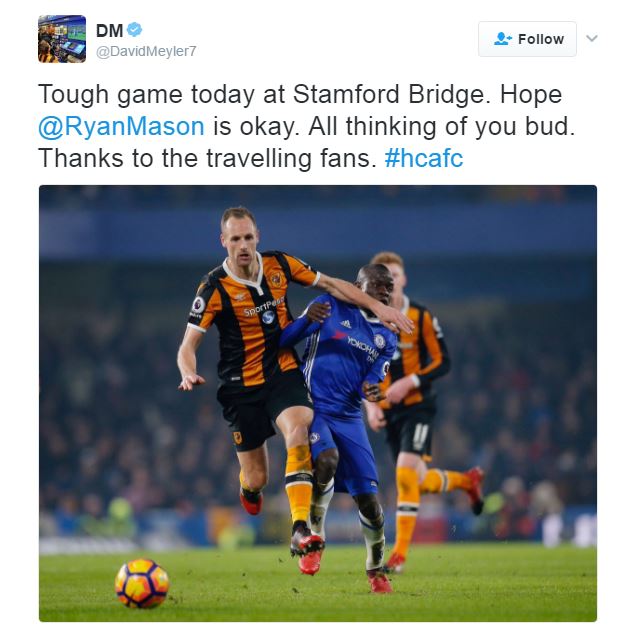Click the Adidas logo on the blue jersey
636x633 pixels.
[346, 324]
